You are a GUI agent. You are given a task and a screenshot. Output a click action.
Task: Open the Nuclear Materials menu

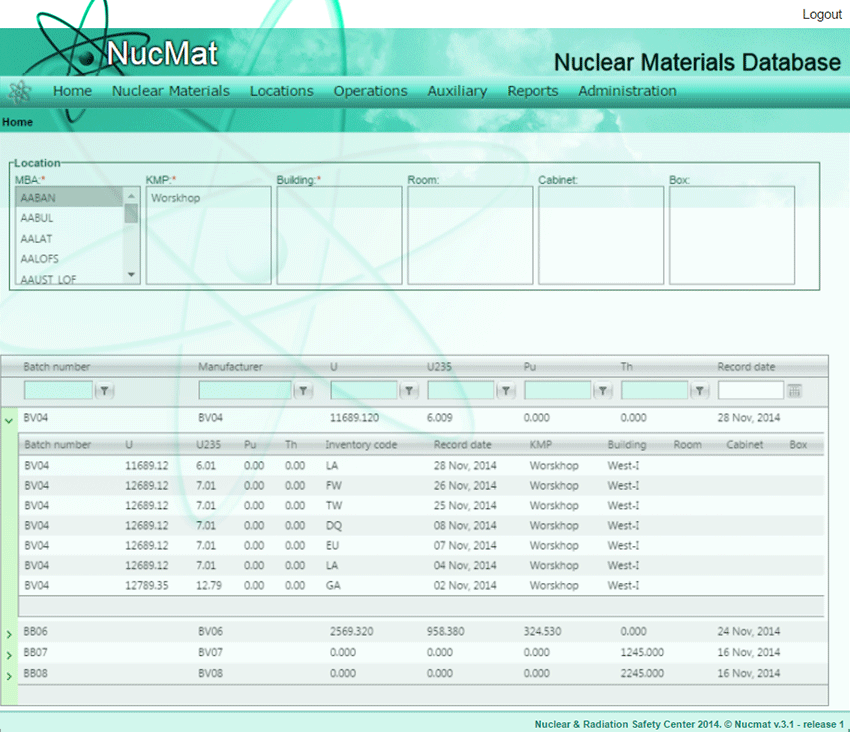click(x=170, y=91)
